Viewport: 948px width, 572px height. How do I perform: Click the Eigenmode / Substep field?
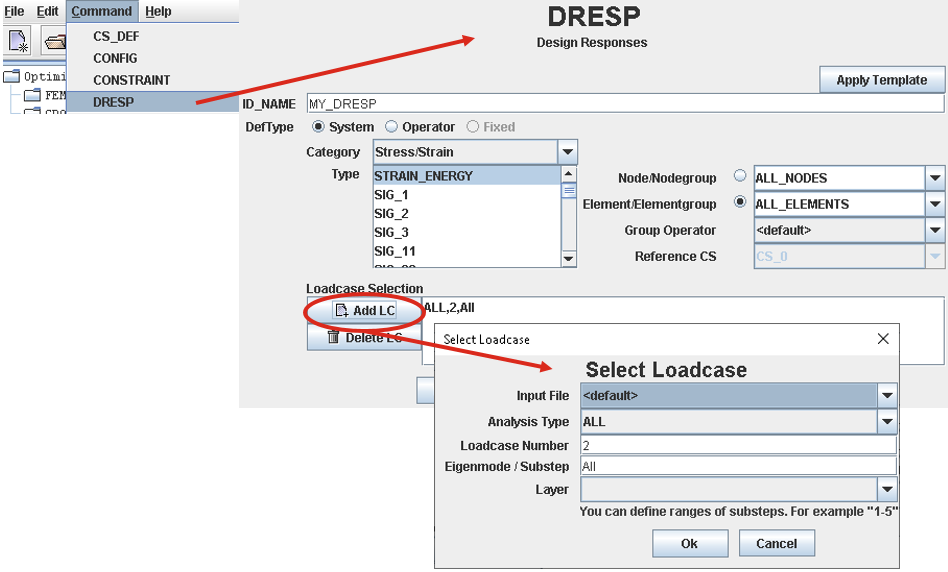[738, 466]
